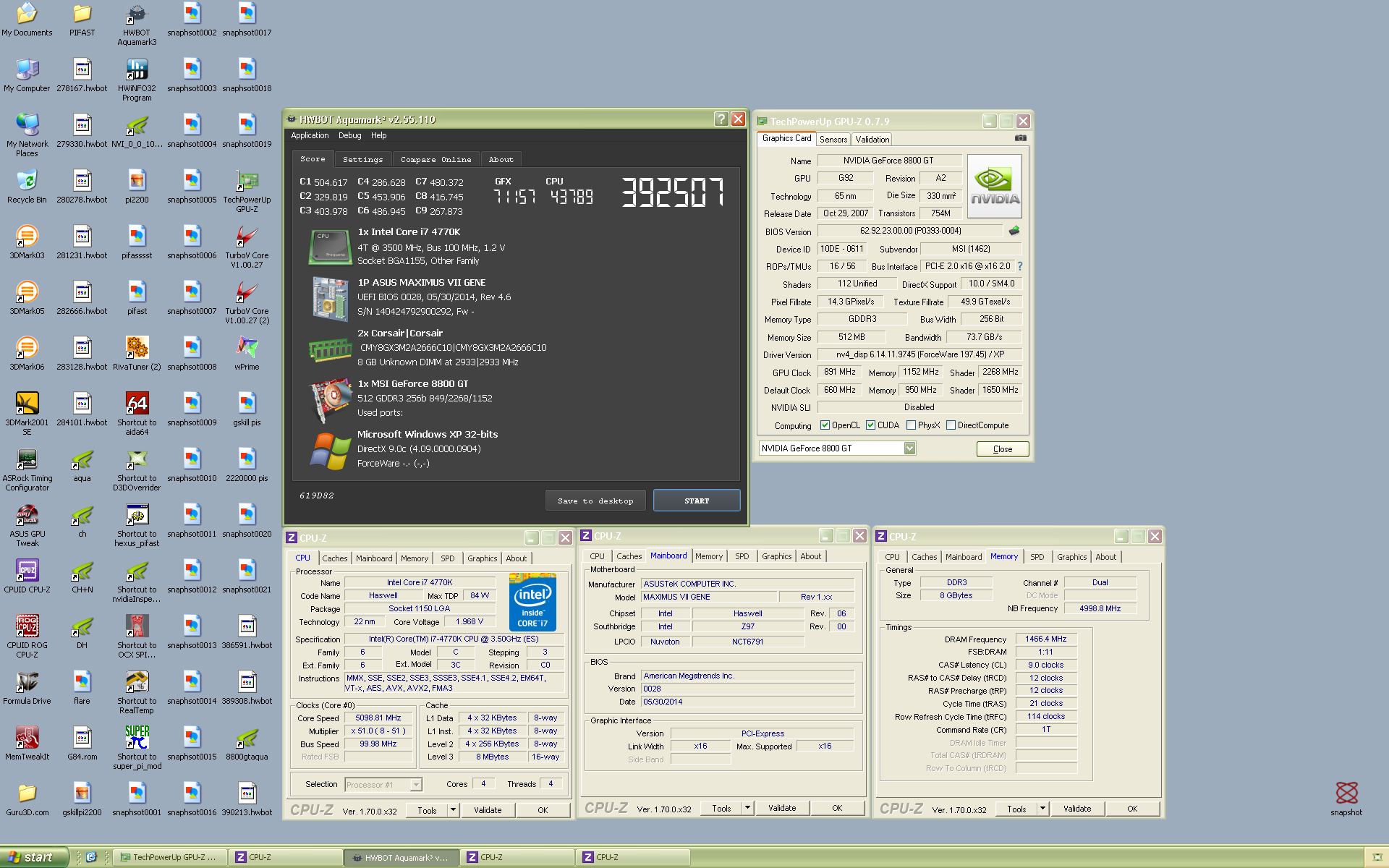Screen dimensions: 1389x868
Task: Click OK in the CPU-Z Memory window
Action: click(1132, 809)
